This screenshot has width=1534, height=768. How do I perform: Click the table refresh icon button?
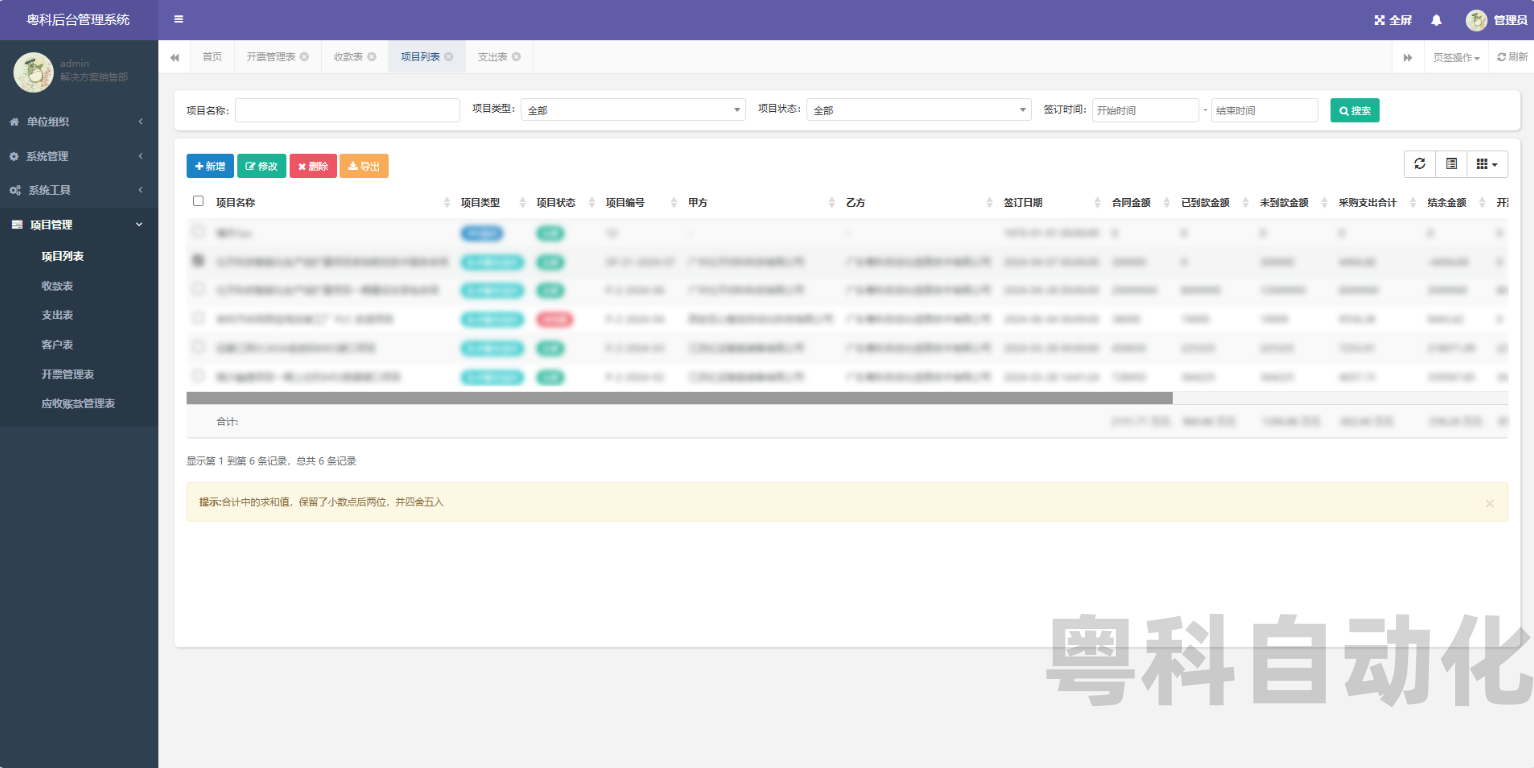coord(1419,164)
